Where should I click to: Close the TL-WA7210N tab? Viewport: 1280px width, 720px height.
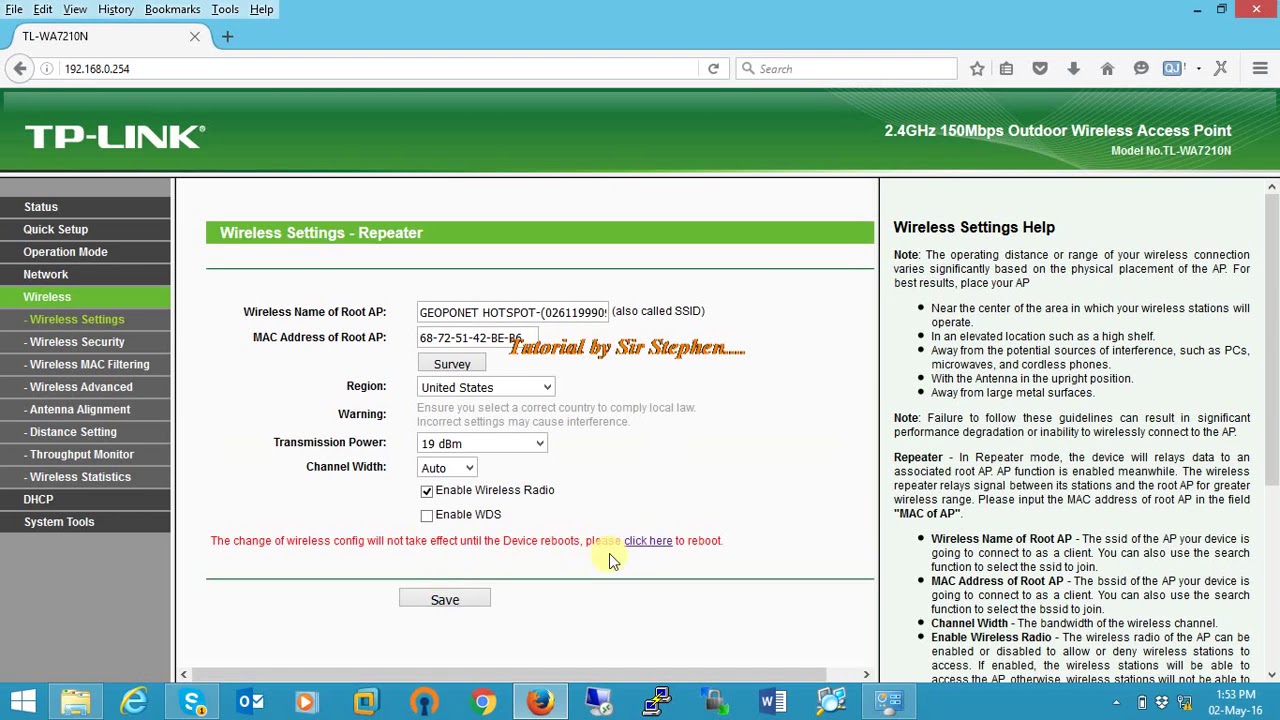pos(195,36)
